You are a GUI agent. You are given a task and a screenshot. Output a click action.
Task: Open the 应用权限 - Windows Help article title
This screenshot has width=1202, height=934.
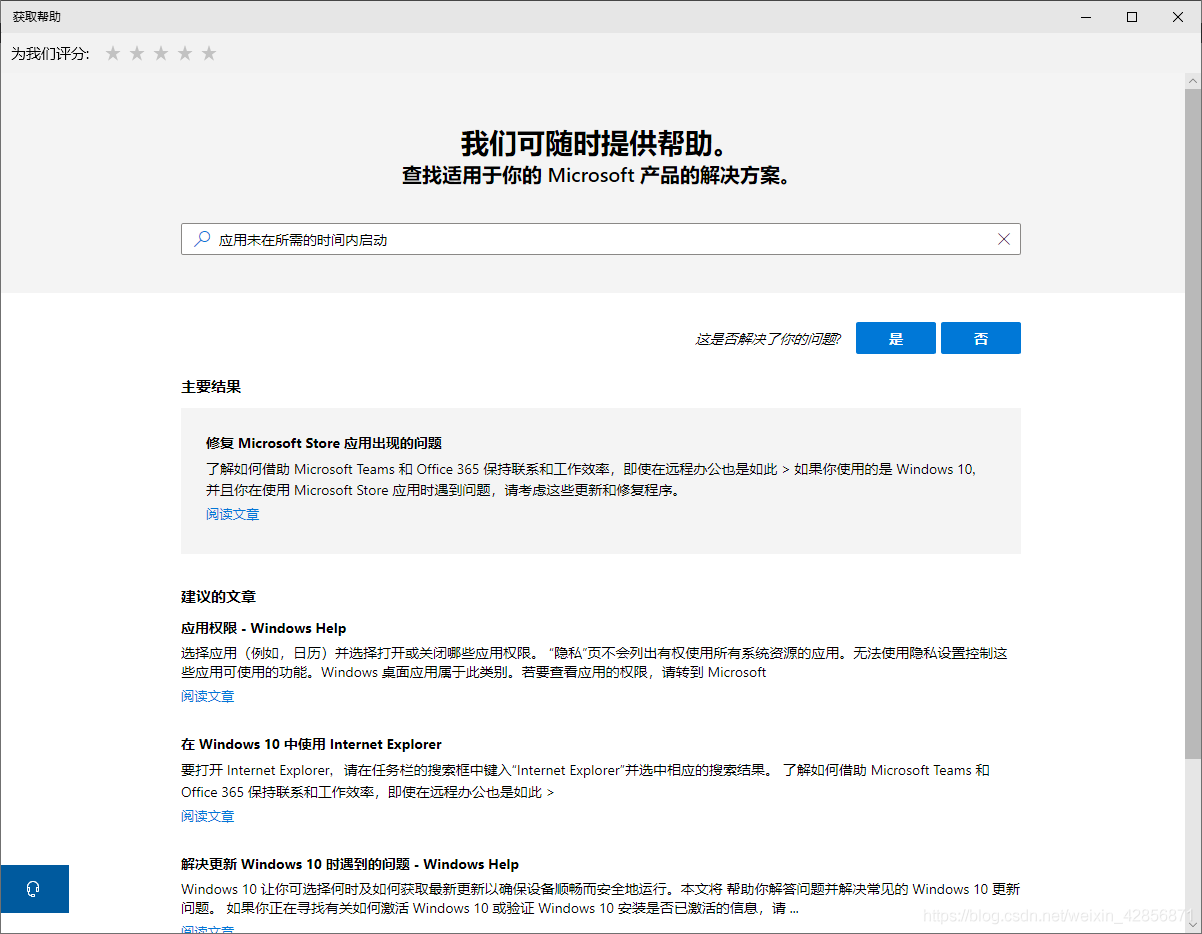(264, 628)
